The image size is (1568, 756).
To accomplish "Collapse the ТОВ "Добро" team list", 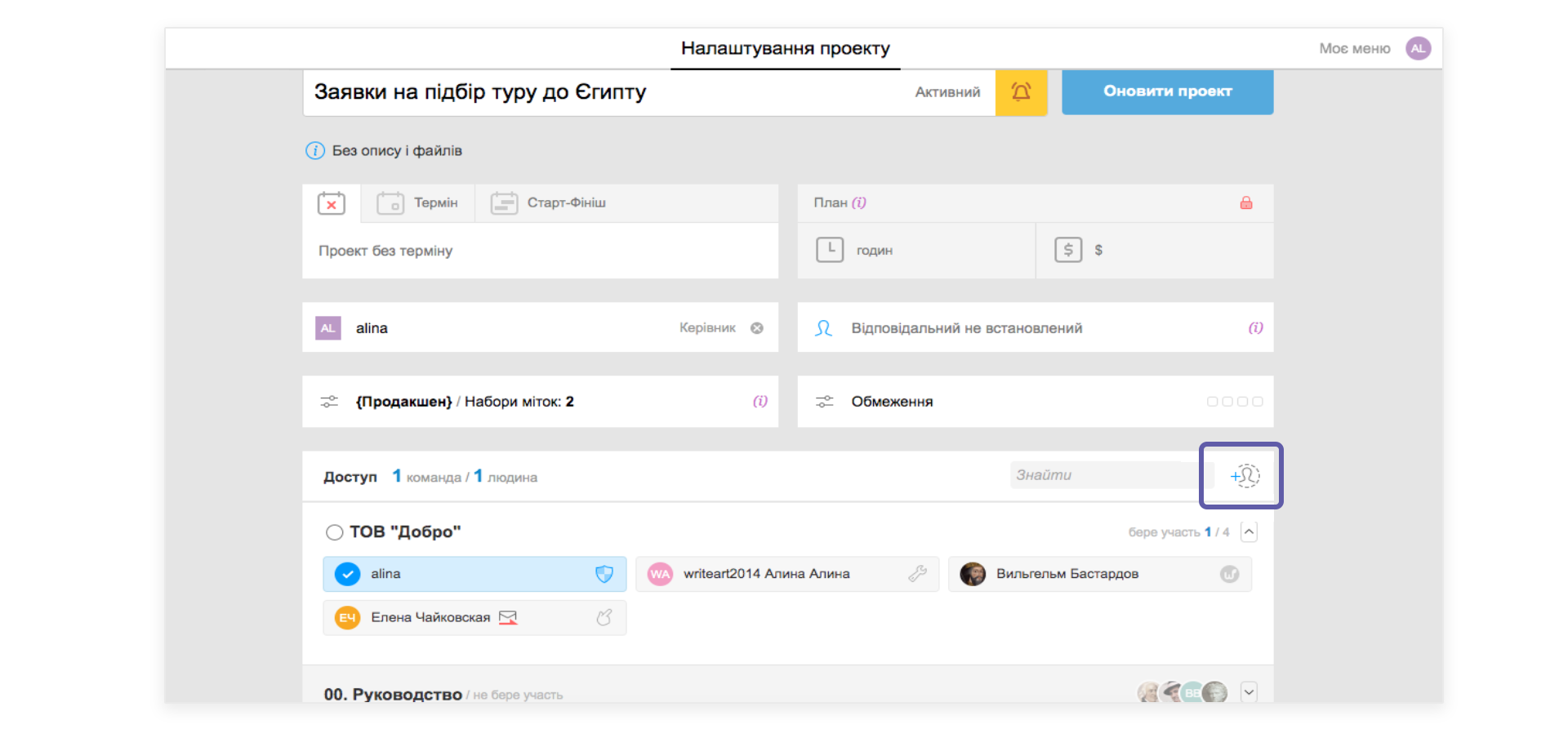I will (1249, 531).
